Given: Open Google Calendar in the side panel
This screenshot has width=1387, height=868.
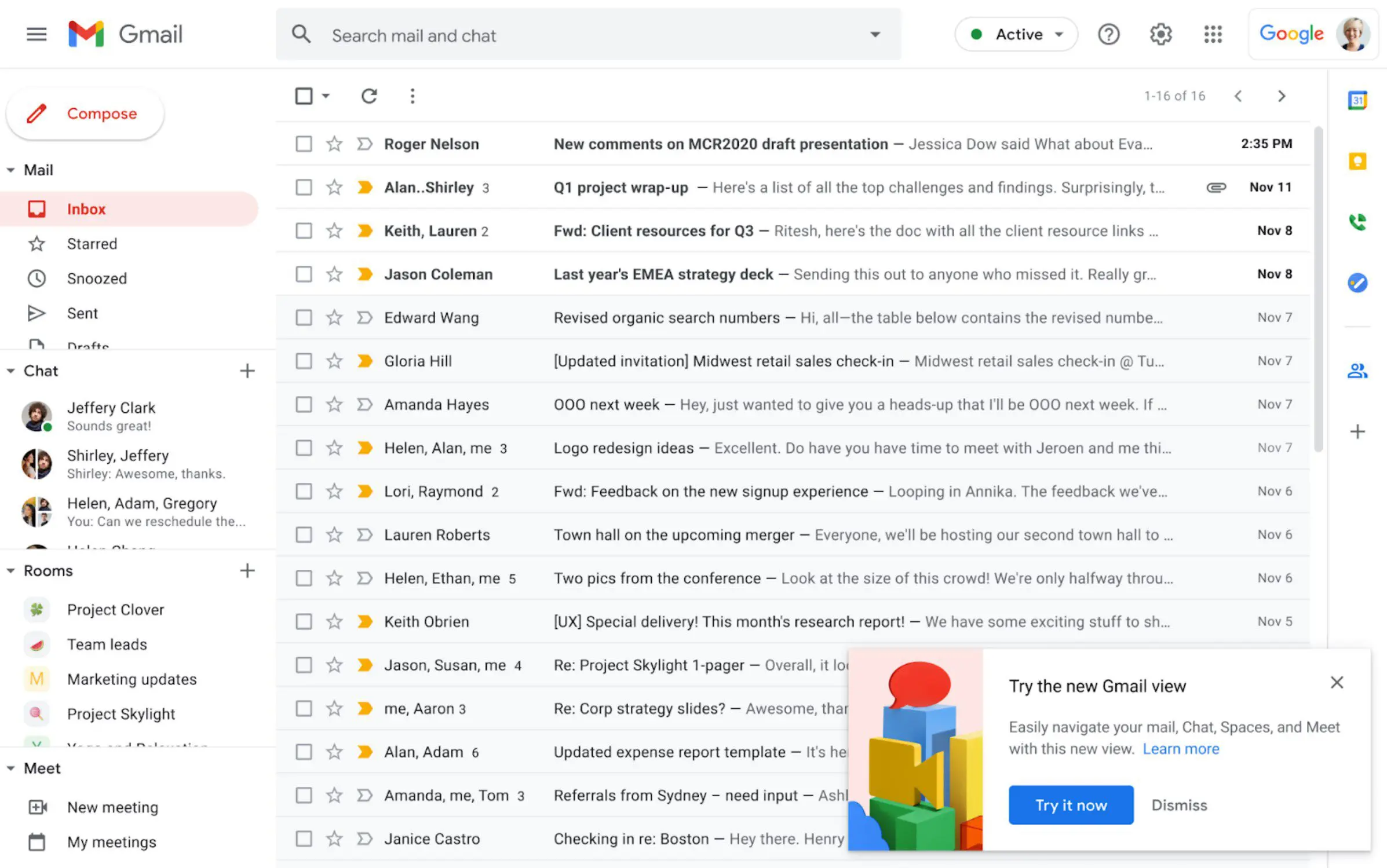Looking at the screenshot, I should [1357, 100].
